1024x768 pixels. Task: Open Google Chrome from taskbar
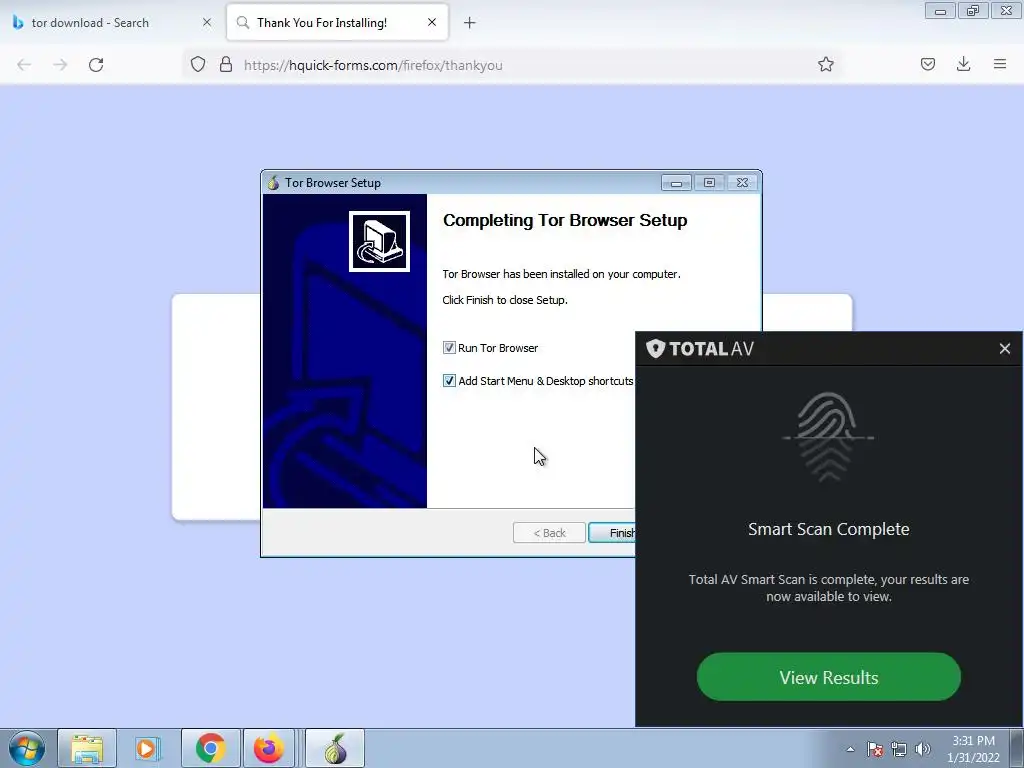click(210, 748)
